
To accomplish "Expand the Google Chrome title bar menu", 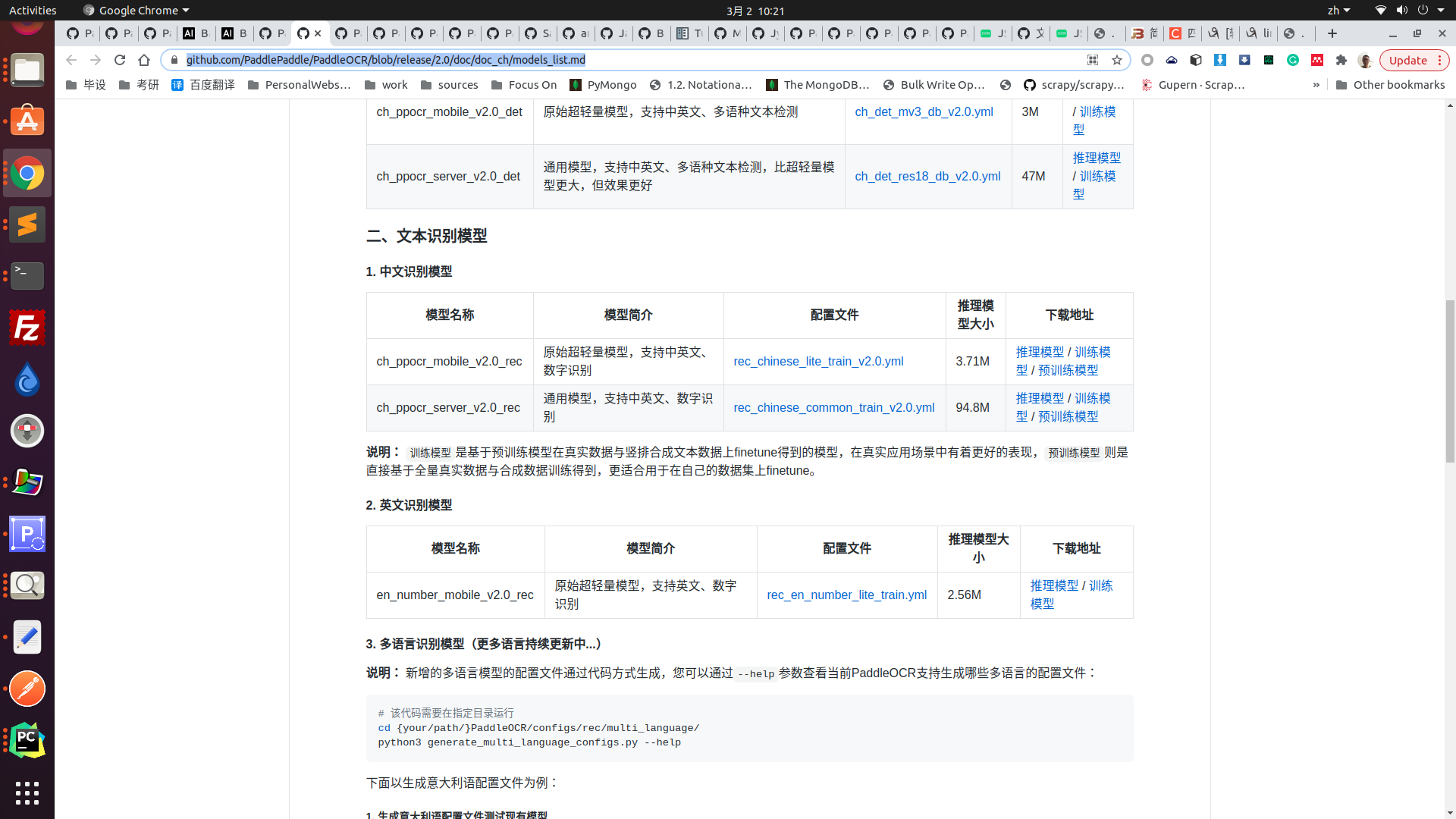I will tap(135, 10).
